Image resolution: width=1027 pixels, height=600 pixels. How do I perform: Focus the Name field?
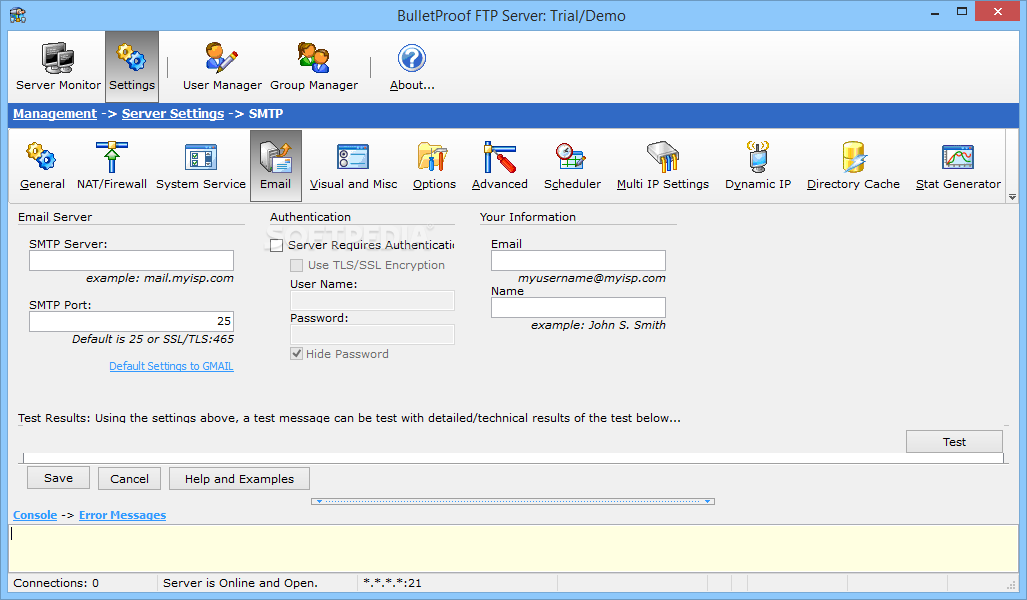click(578, 308)
